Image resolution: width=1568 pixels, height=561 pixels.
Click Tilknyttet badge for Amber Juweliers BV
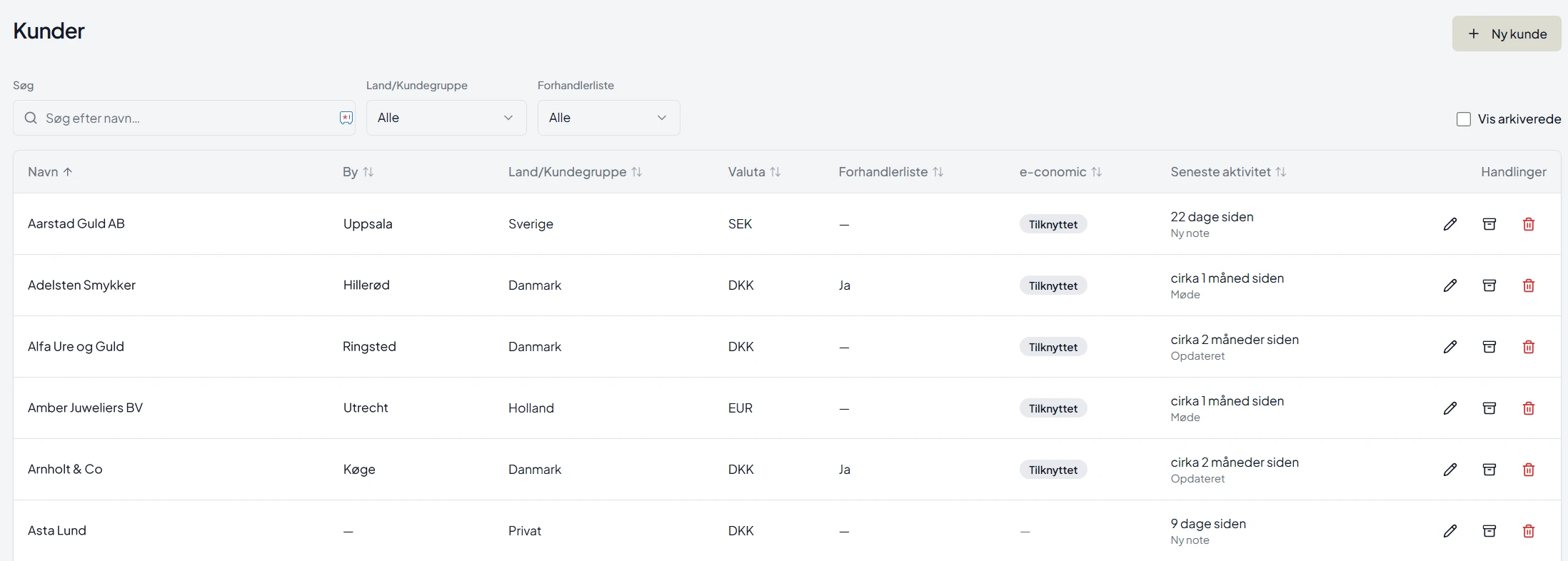[1053, 408]
